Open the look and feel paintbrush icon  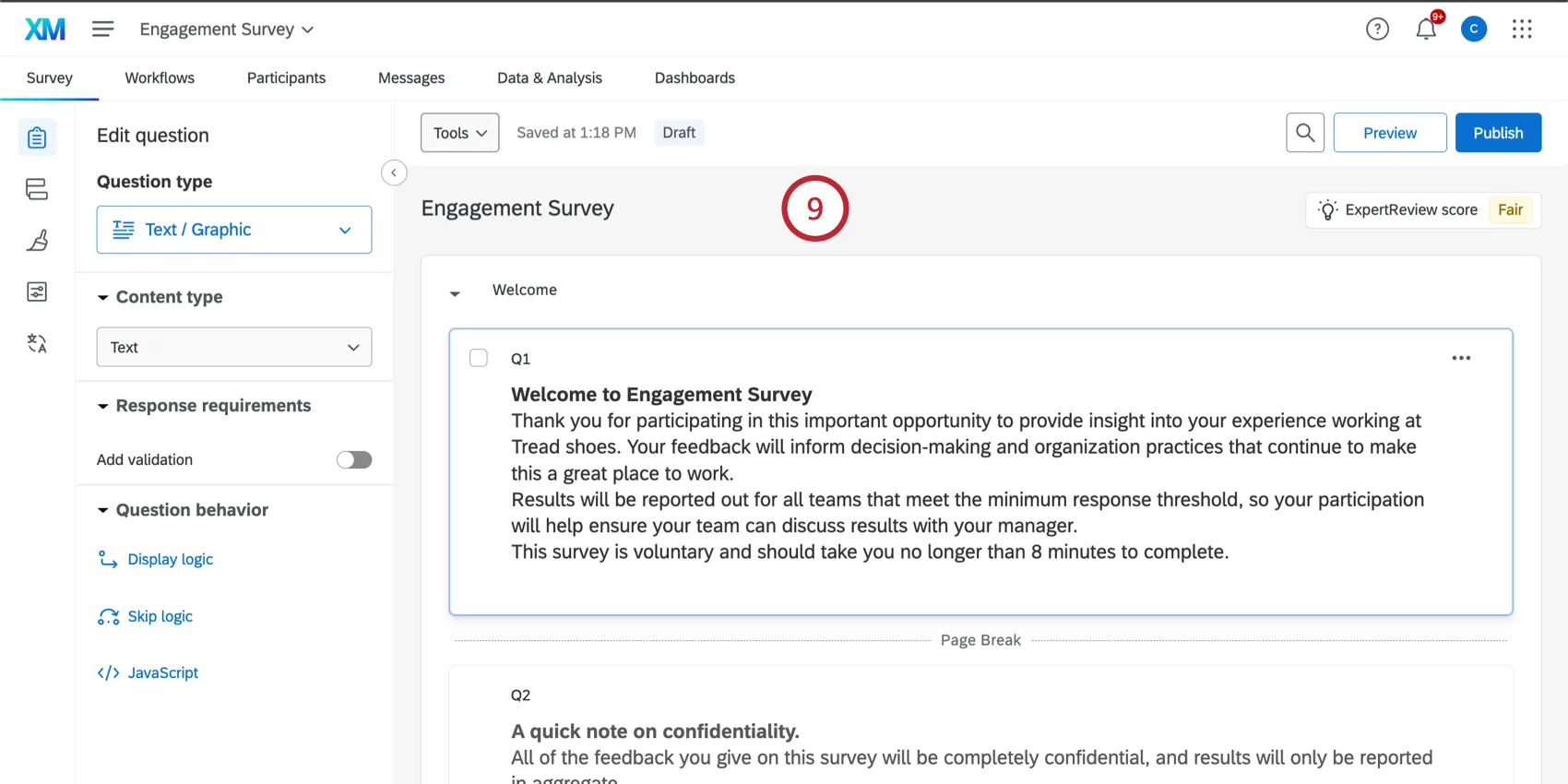click(x=37, y=241)
